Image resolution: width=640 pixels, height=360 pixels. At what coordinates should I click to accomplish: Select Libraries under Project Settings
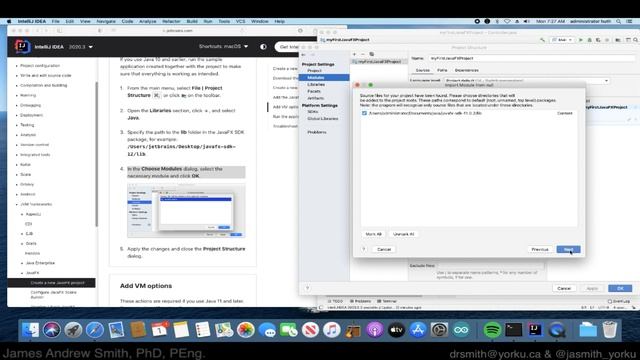tap(316, 84)
